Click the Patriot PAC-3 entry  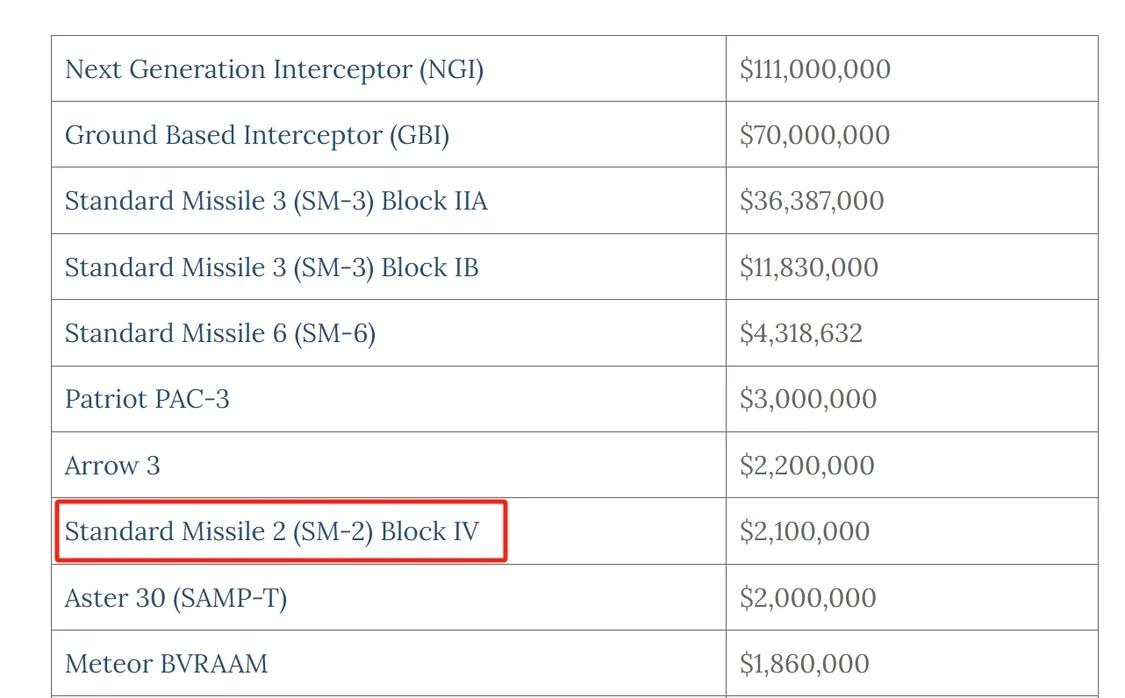[x=147, y=399]
